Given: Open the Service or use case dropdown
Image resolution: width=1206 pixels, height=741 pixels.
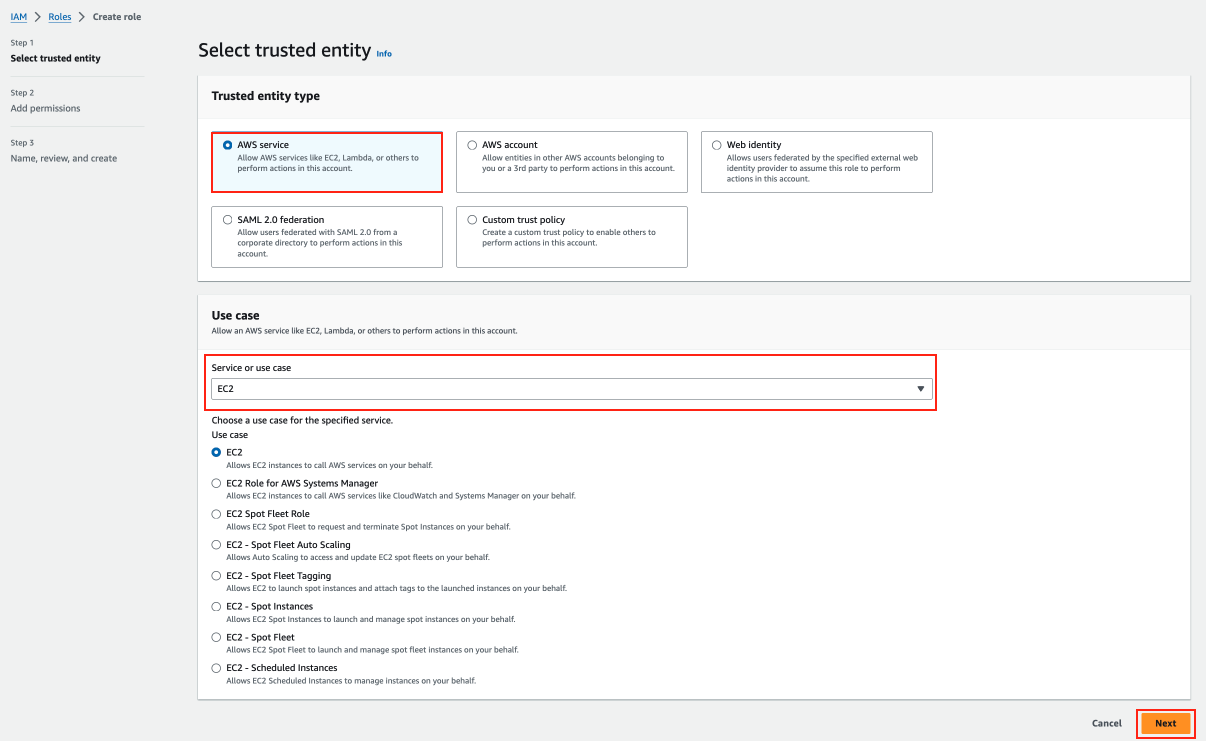Looking at the screenshot, I should point(571,388).
